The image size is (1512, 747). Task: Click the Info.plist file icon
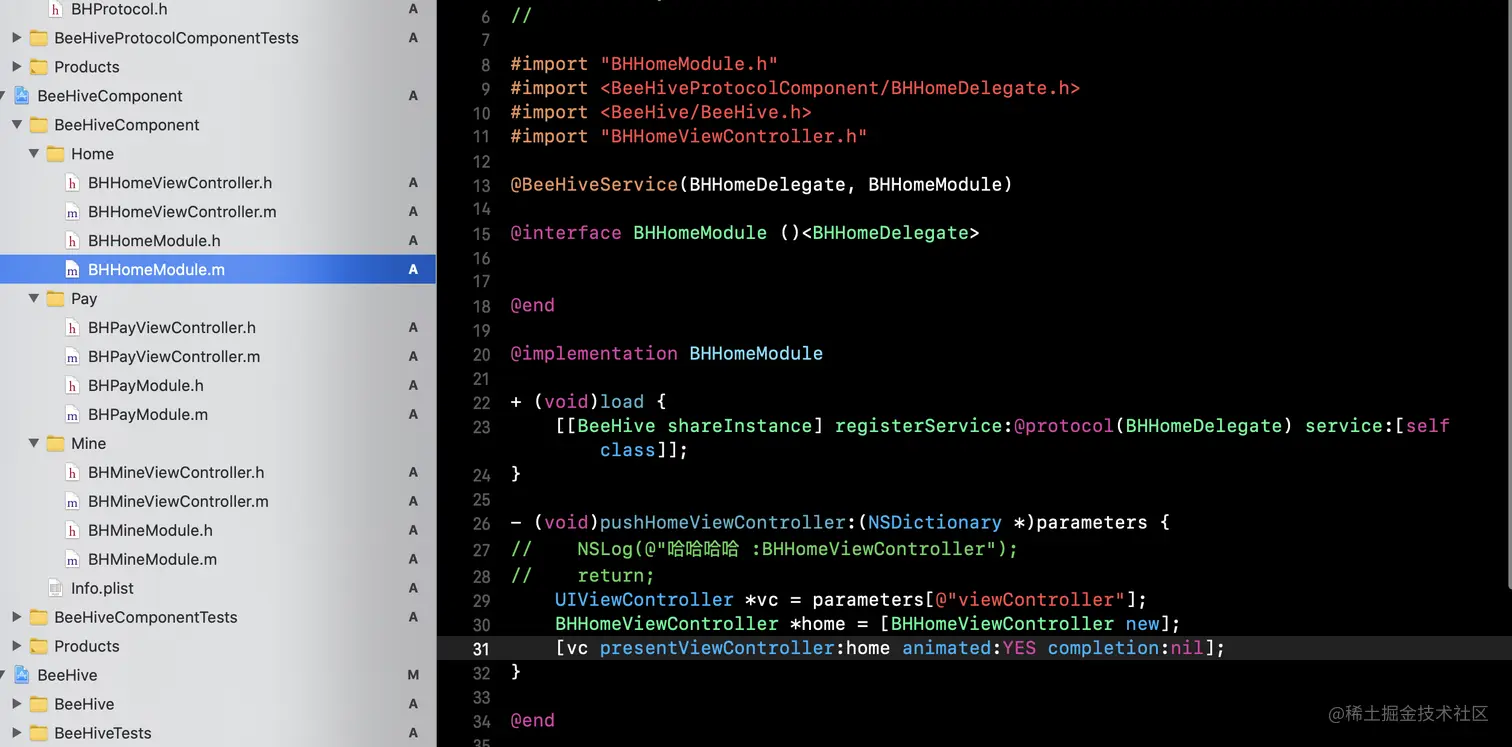tap(55, 589)
